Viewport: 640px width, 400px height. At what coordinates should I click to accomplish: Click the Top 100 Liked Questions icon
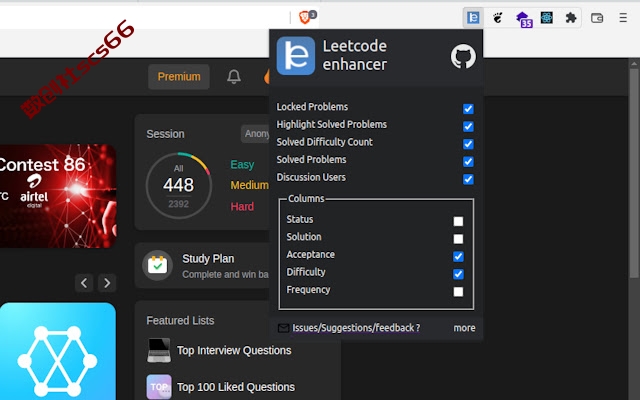[x=159, y=387]
